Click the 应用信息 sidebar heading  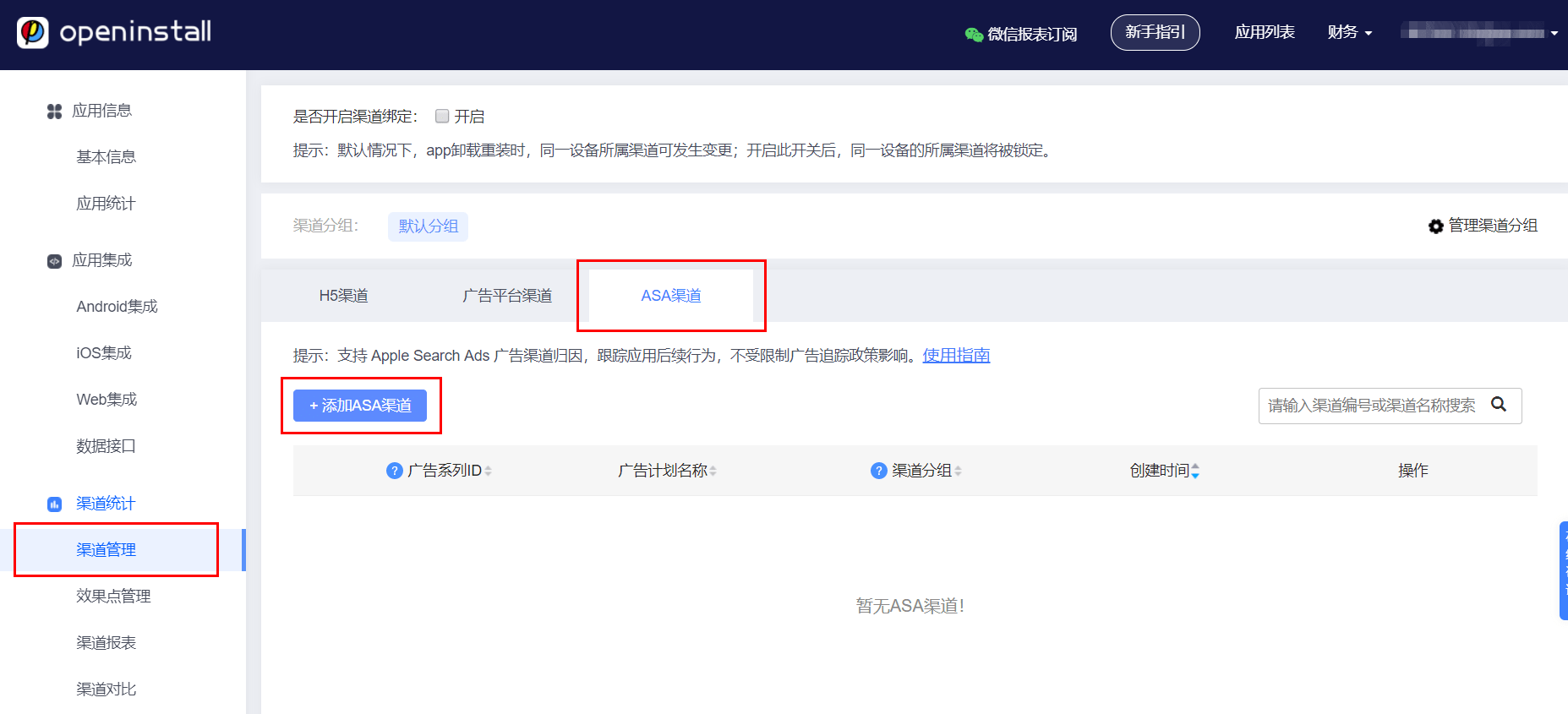click(102, 111)
